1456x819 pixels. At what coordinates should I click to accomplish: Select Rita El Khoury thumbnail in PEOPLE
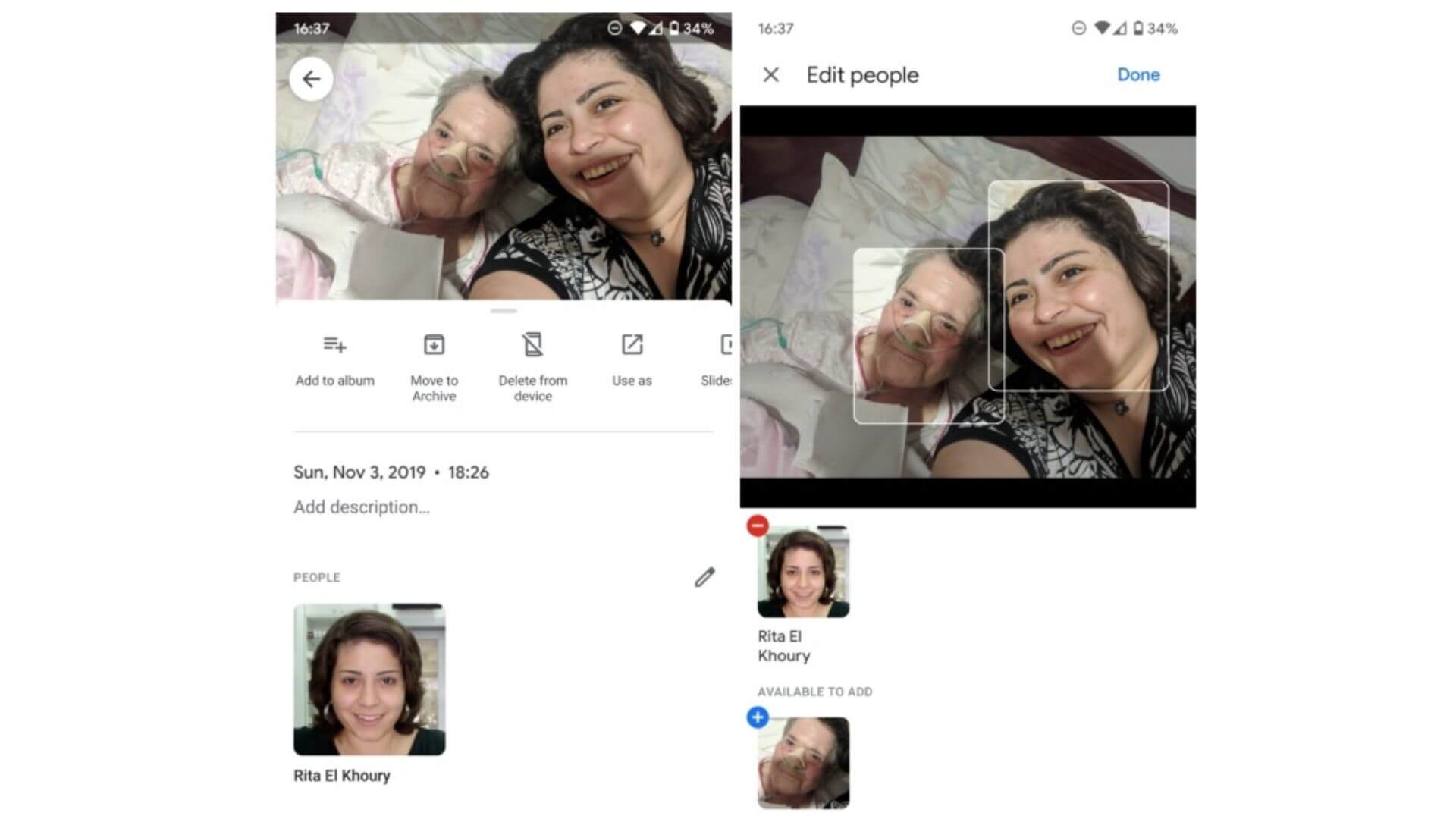pyautogui.click(x=369, y=680)
